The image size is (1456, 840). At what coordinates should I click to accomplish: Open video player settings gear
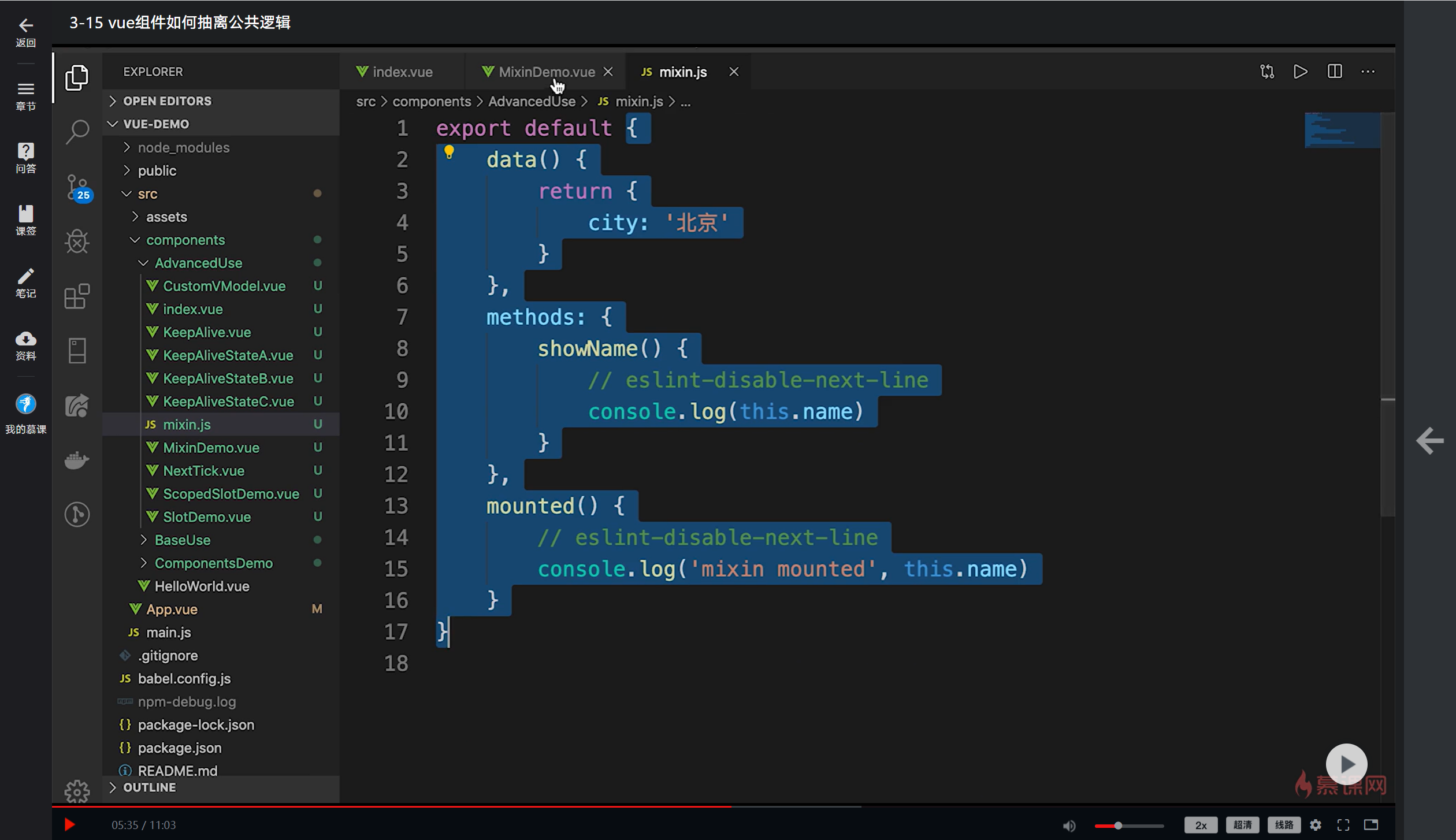tap(1316, 825)
